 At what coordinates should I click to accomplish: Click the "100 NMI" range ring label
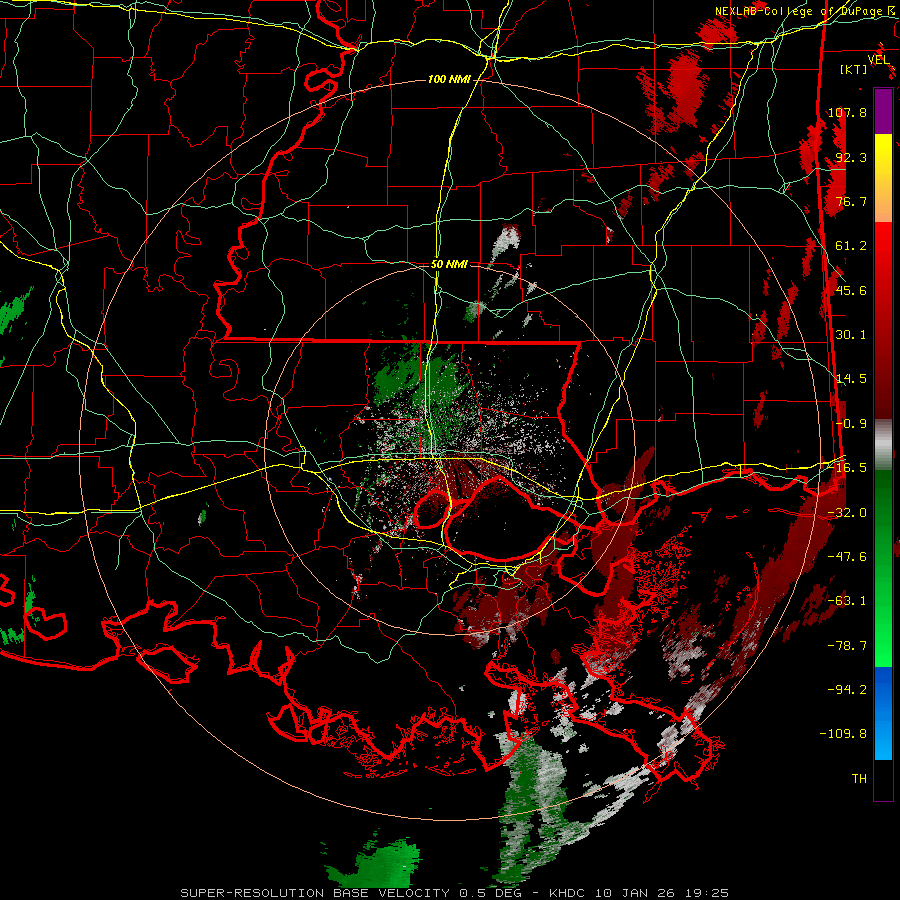[x=449, y=79]
